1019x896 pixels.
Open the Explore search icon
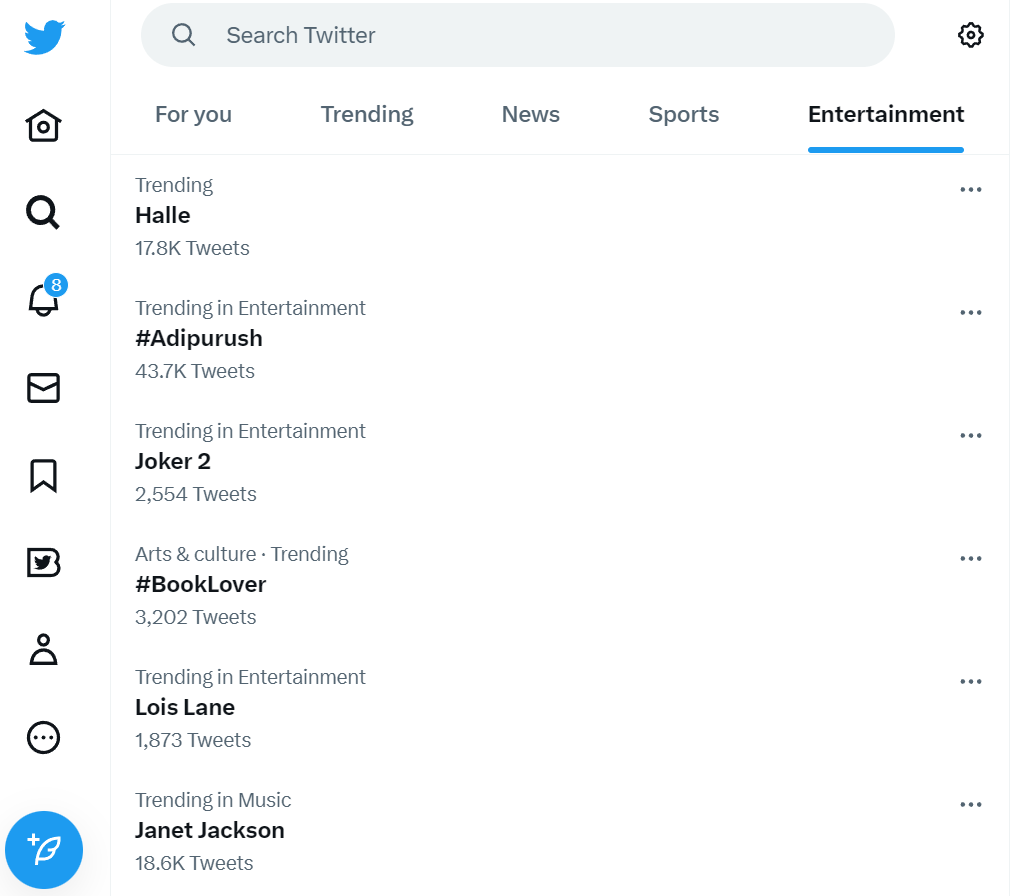pyautogui.click(x=43, y=212)
